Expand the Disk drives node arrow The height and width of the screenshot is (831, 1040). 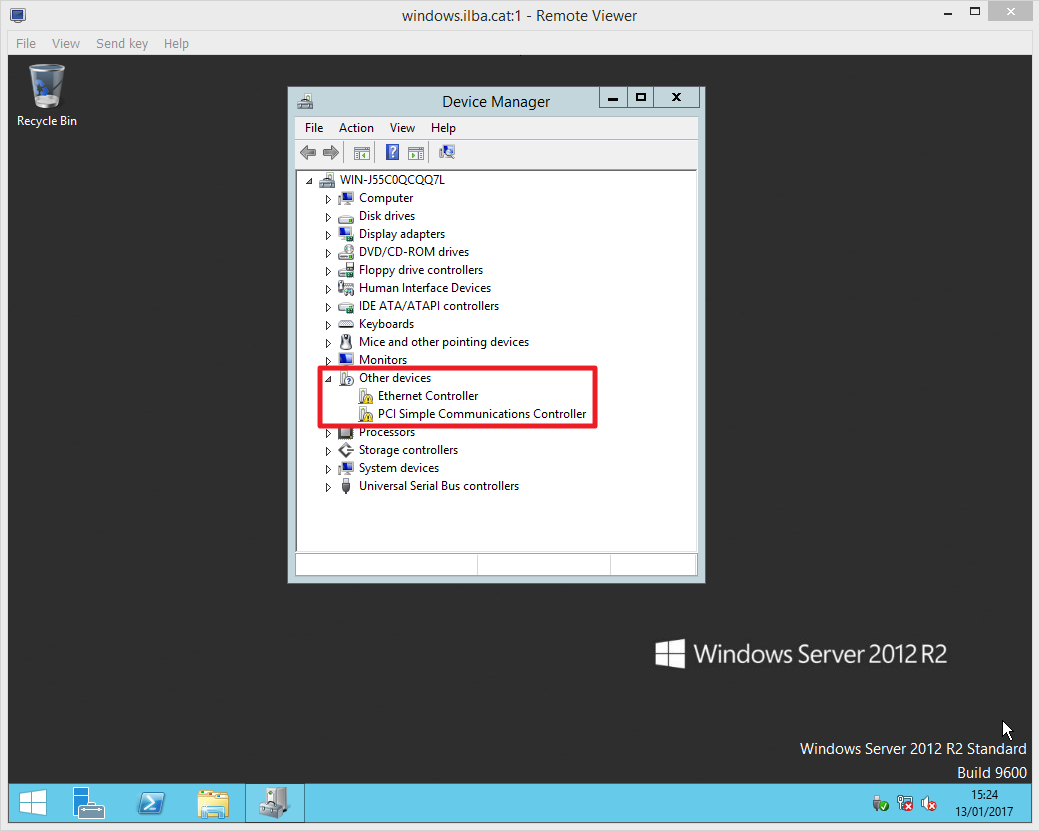328,216
